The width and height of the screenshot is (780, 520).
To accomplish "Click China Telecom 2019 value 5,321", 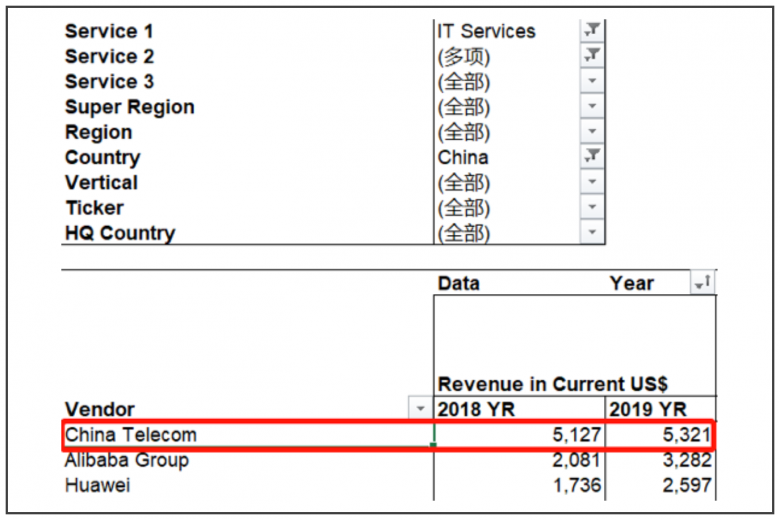I will pyautogui.click(x=687, y=435).
